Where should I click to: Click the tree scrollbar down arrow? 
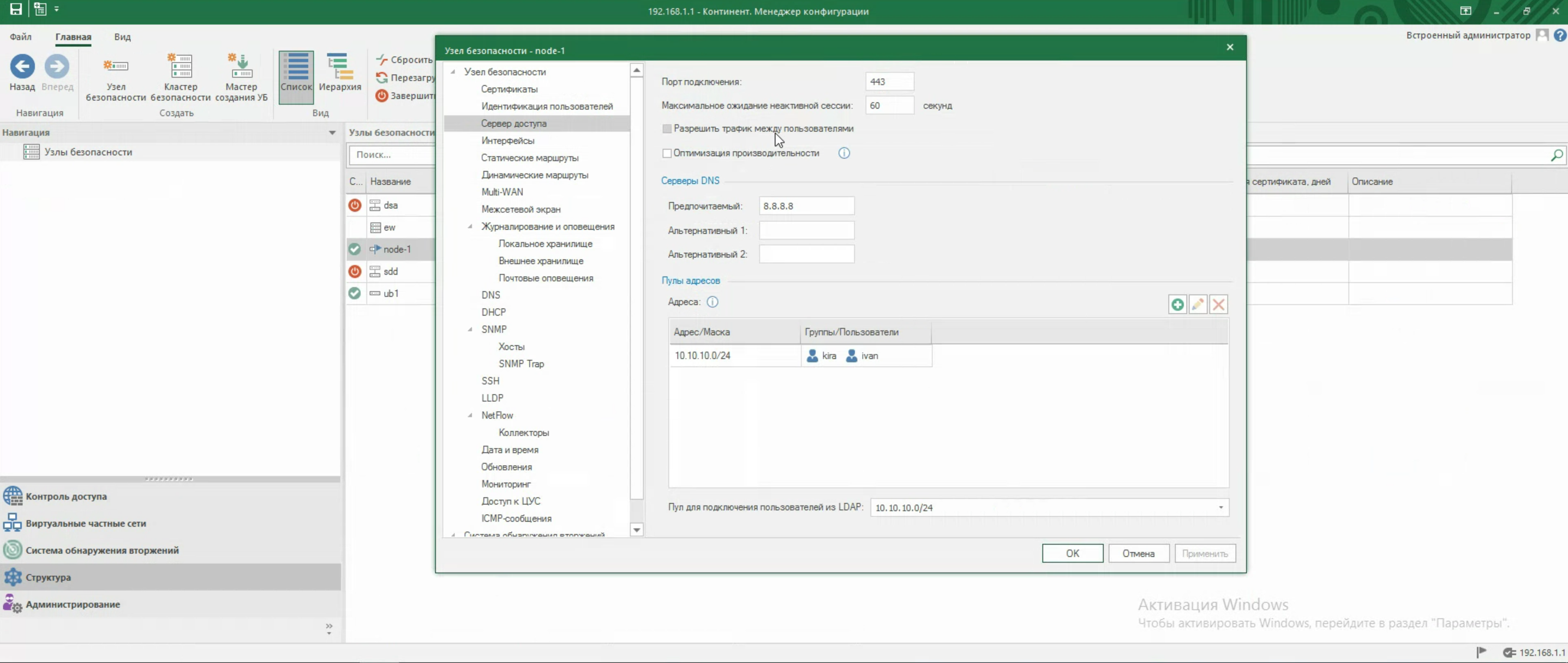(x=636, y=530)
